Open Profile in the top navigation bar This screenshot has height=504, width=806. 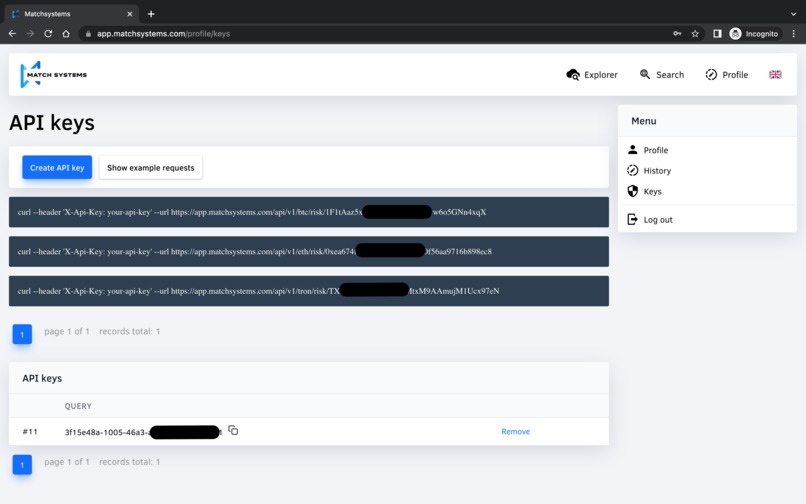point(726,75)
